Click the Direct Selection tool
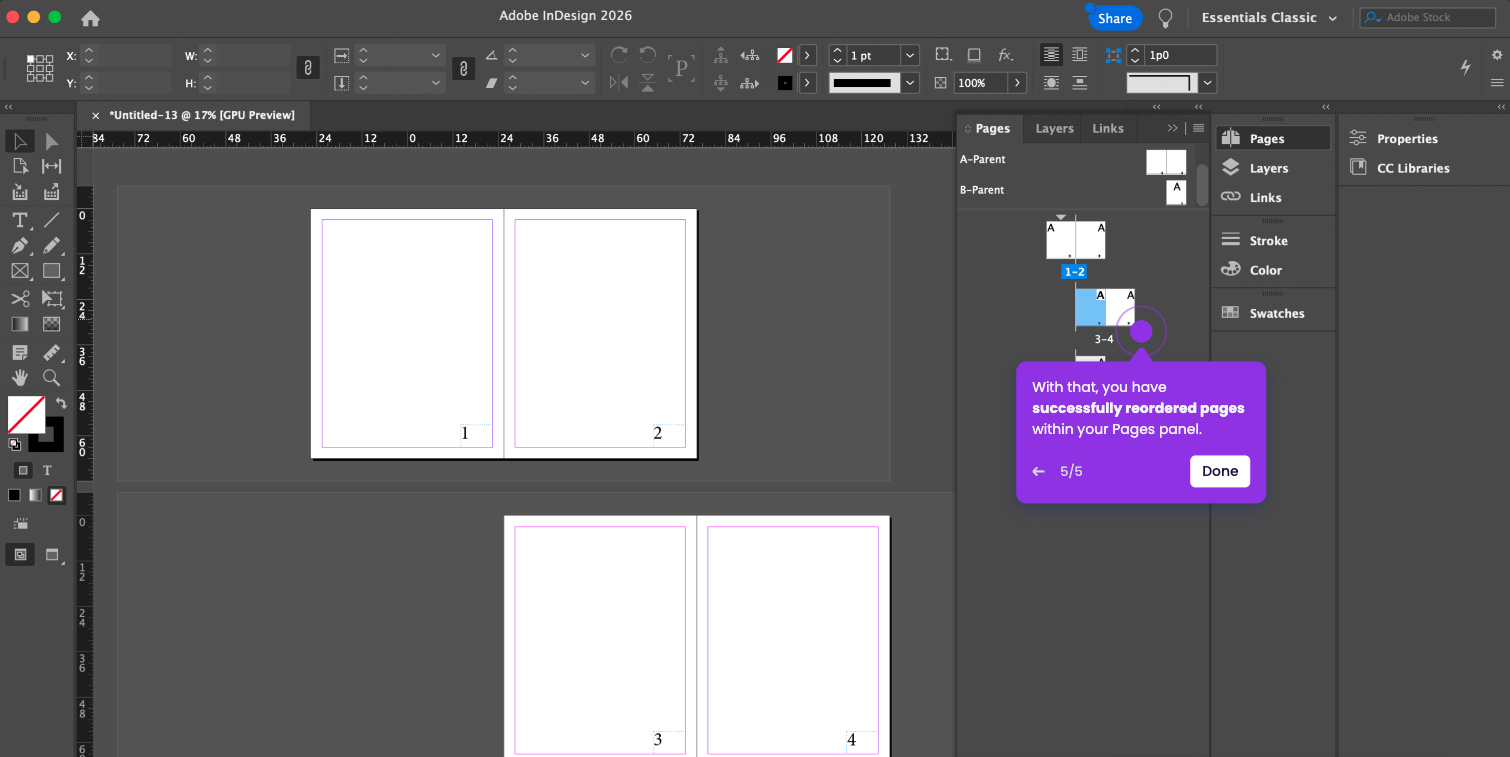 pyautogui.click(x=52, y=142)
